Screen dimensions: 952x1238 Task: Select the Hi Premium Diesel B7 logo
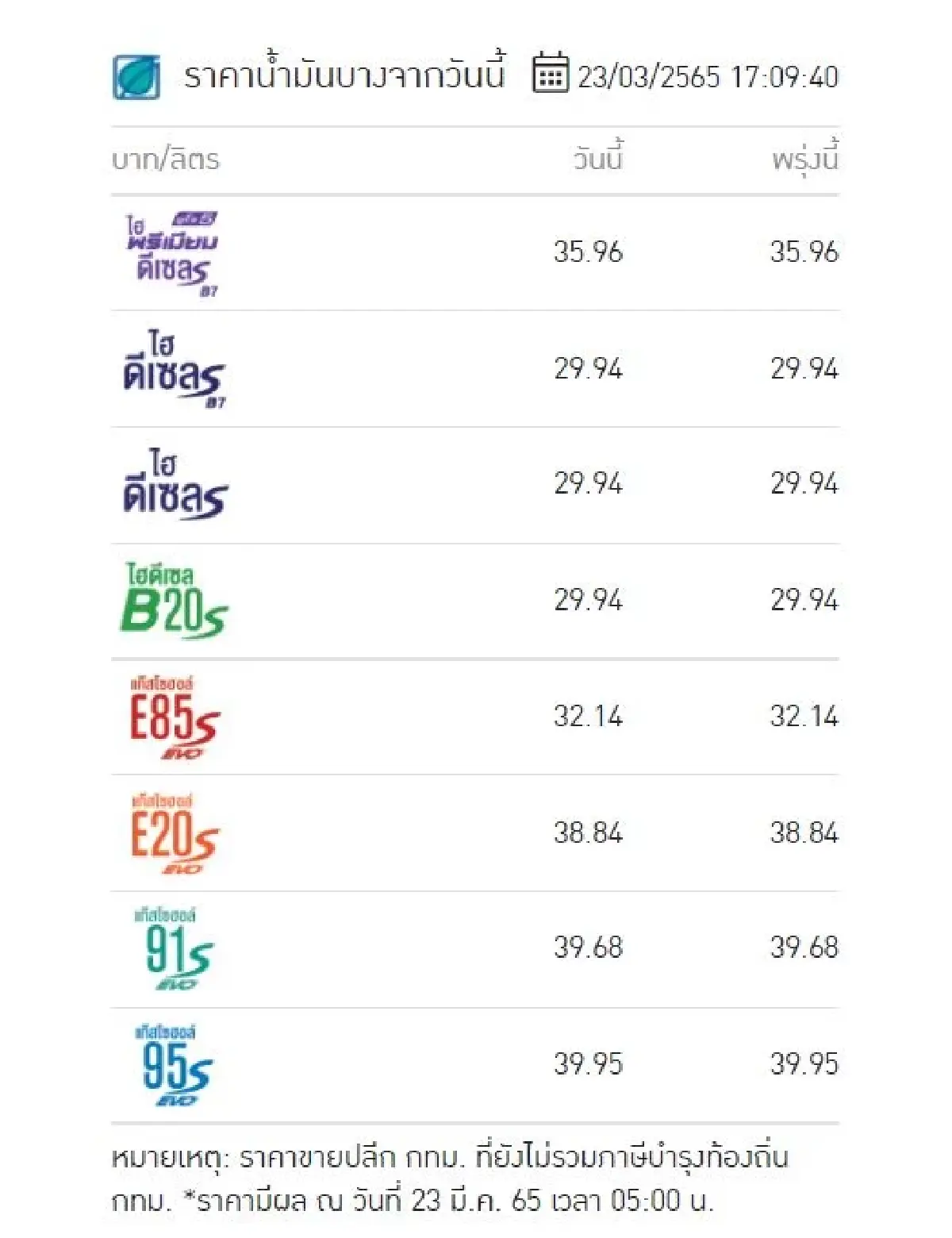point(172,254)
